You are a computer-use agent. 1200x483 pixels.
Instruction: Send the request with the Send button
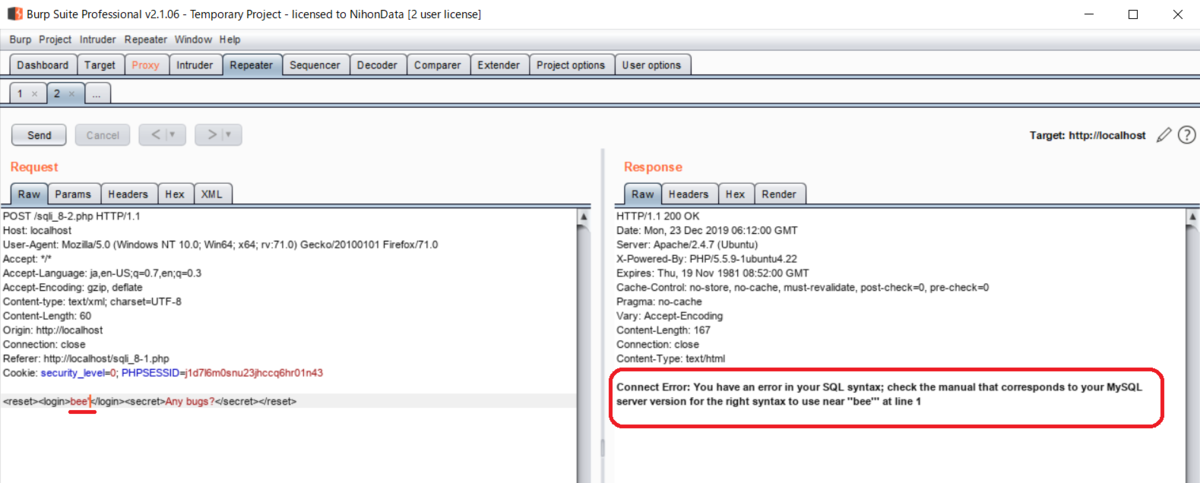click(39, 135)
